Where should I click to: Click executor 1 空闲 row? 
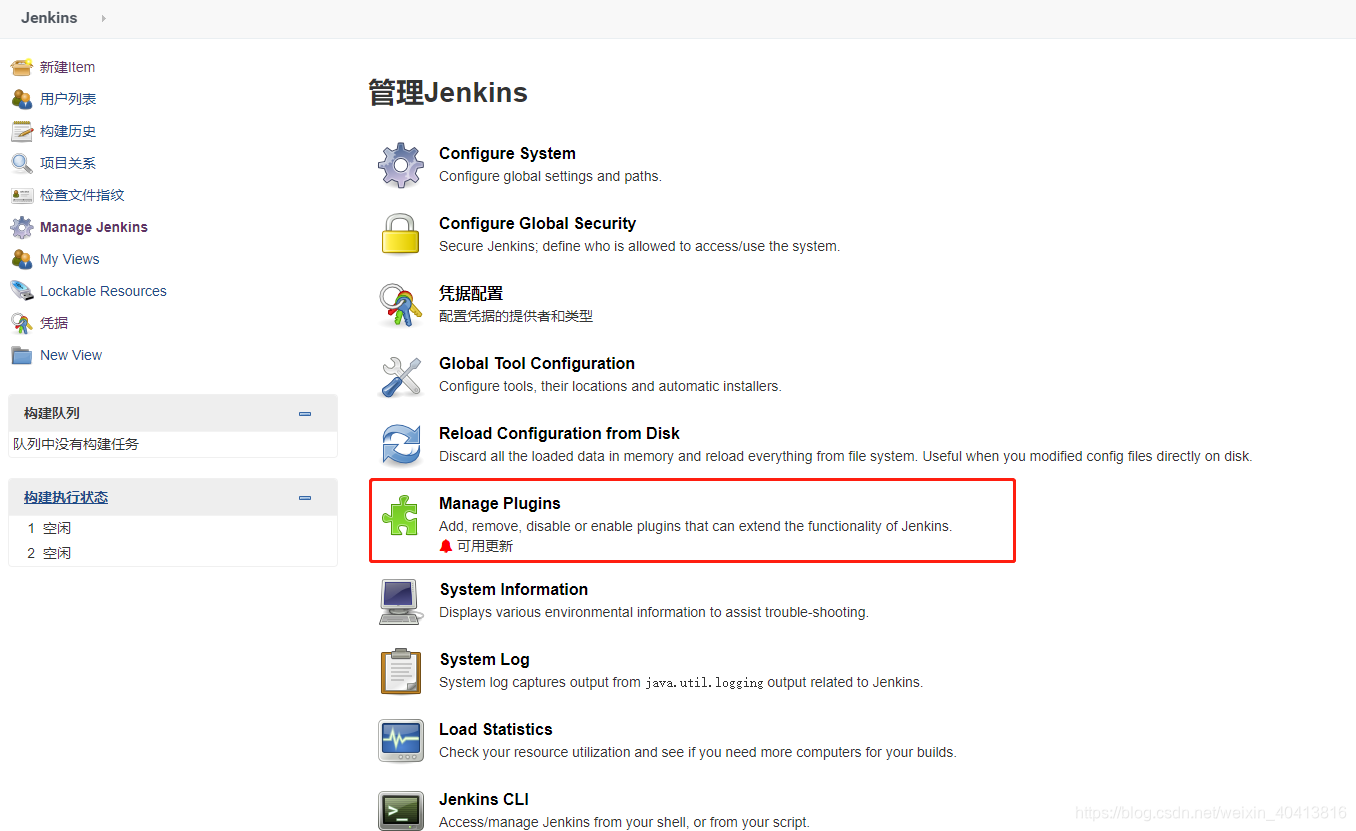coord(173,528)
